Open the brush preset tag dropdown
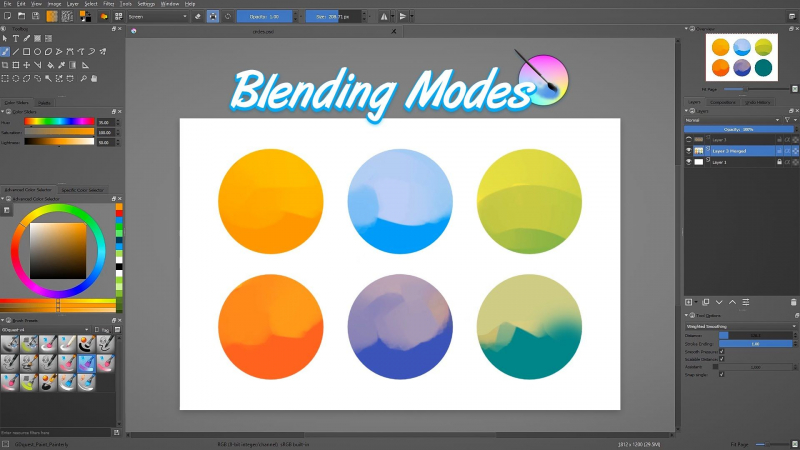The width and height of the screenshot is (800, 450). tap(46, 330)
